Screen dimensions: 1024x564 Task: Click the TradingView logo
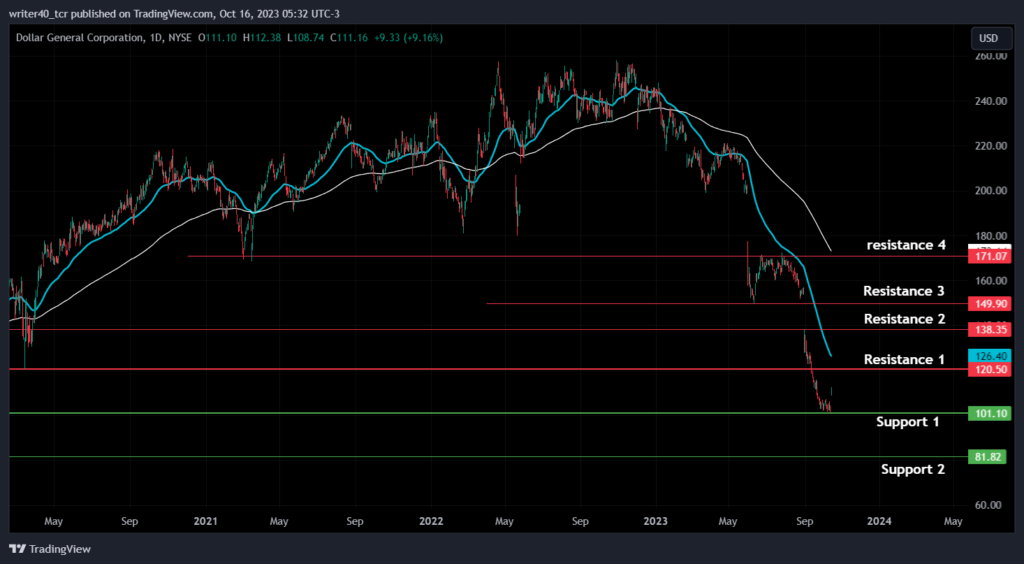(50, 549)
